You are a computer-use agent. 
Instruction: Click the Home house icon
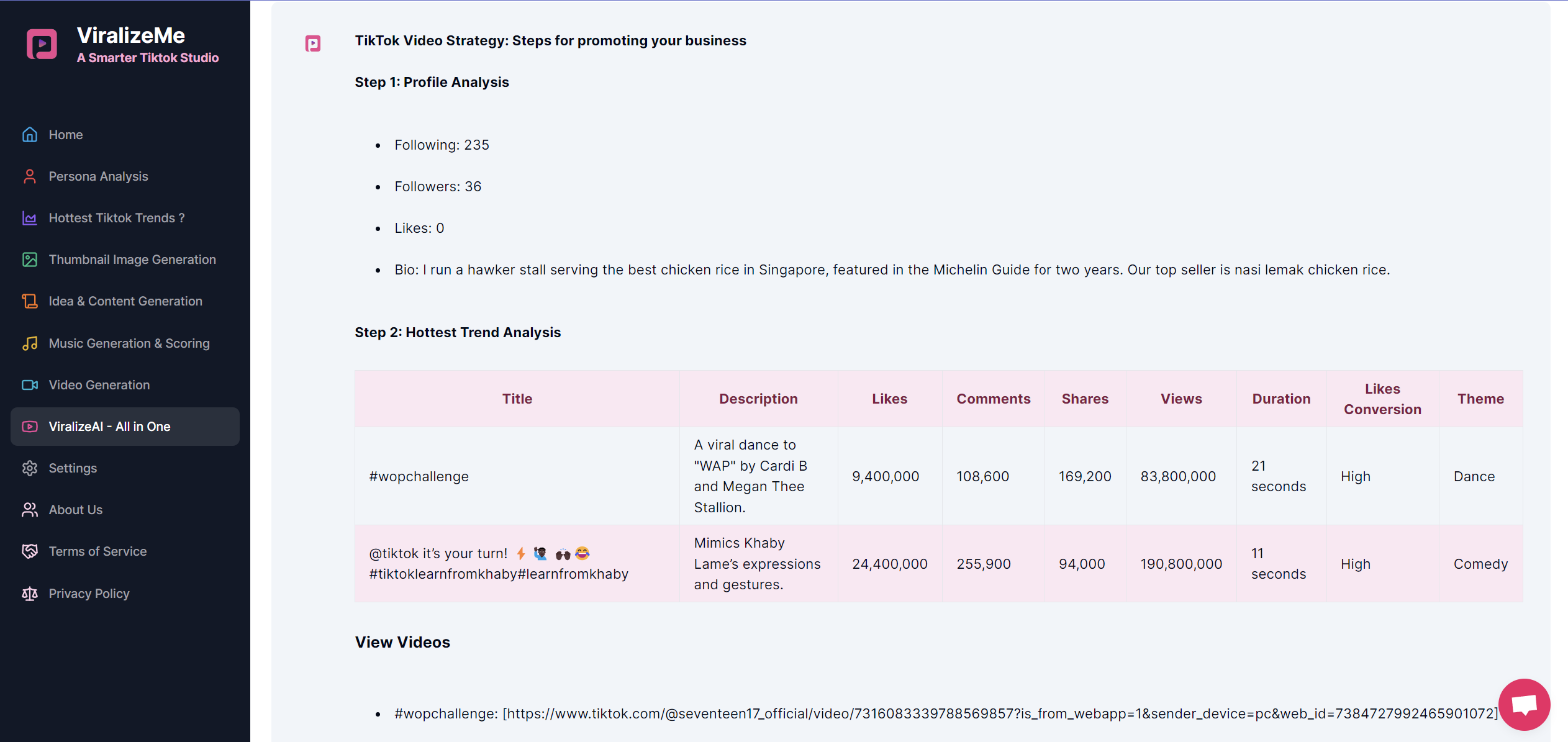click(x=30, y=135)
